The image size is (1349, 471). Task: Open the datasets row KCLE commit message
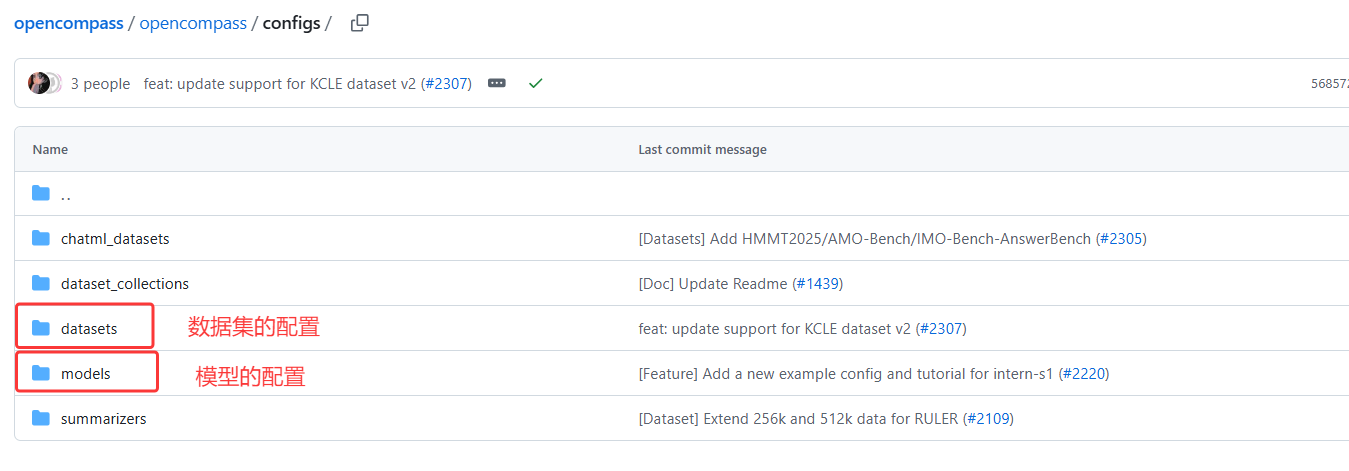(774, 329)
